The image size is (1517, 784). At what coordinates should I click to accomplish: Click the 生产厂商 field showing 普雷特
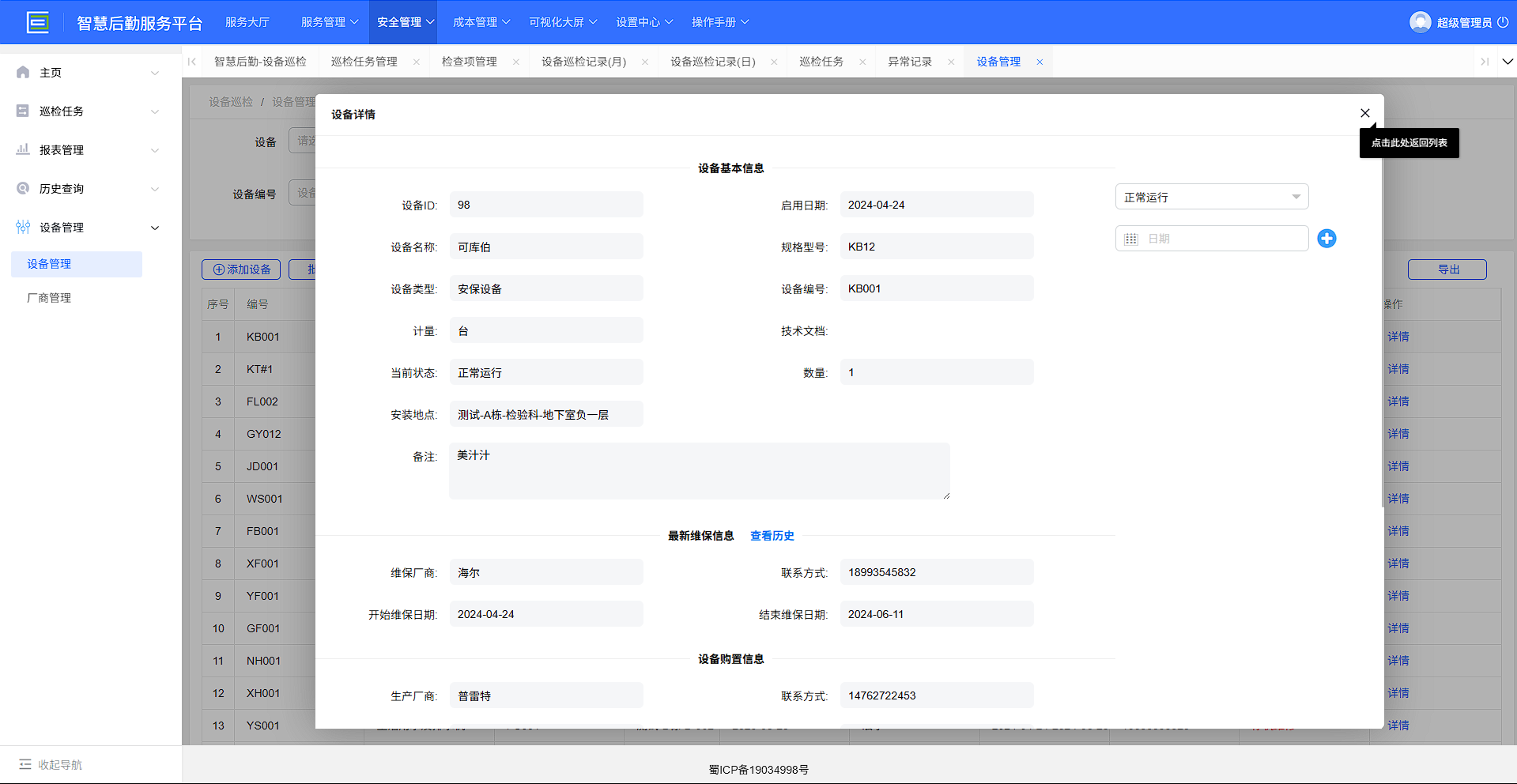[x=546, y=695]
